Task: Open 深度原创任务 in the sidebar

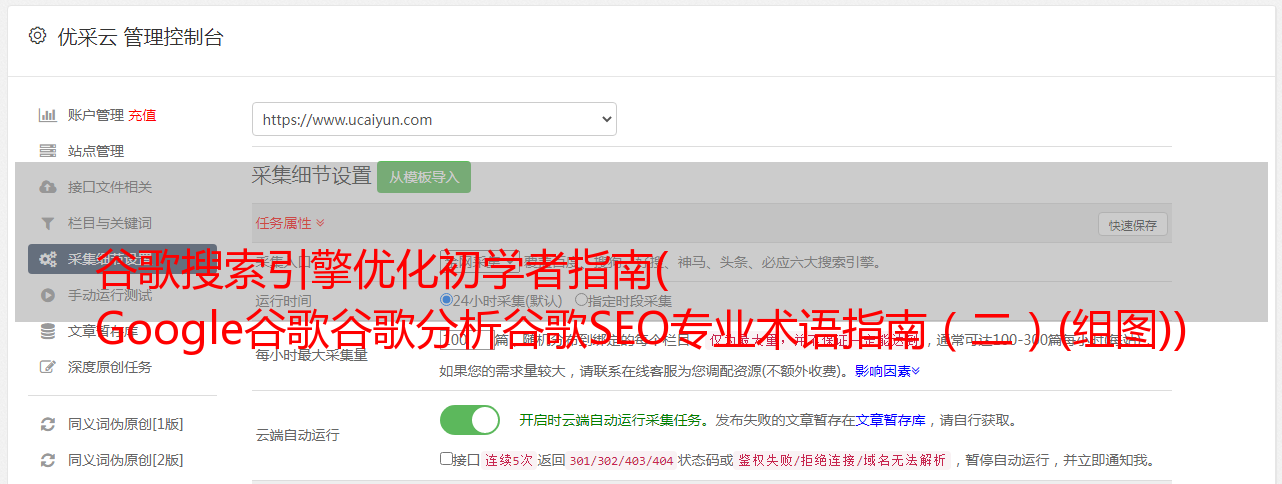Action: [110, 367]
